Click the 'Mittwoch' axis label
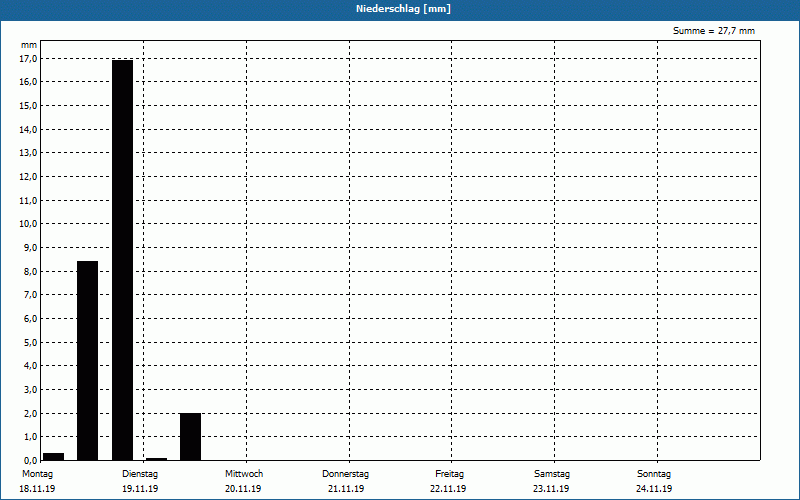800x500 pixels. click(244, 474)
